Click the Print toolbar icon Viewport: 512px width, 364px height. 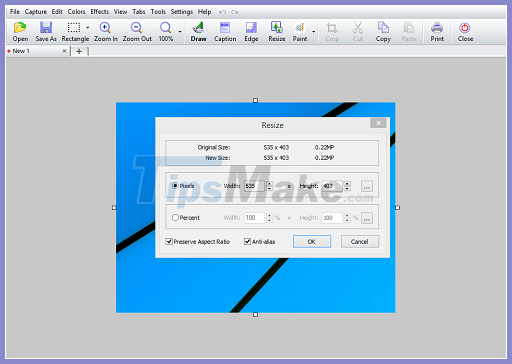coord(437,28)
